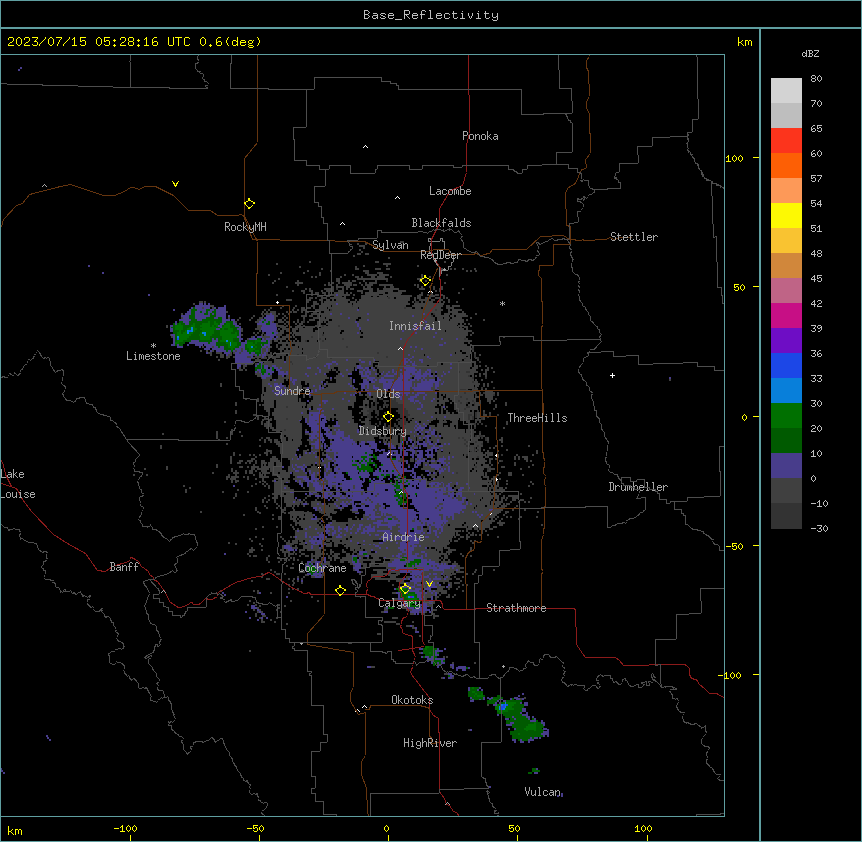Pick the gray 65-70 dBZ swatch
The height and width of the screenshot is (842, 862).
[x=786, y=115]
